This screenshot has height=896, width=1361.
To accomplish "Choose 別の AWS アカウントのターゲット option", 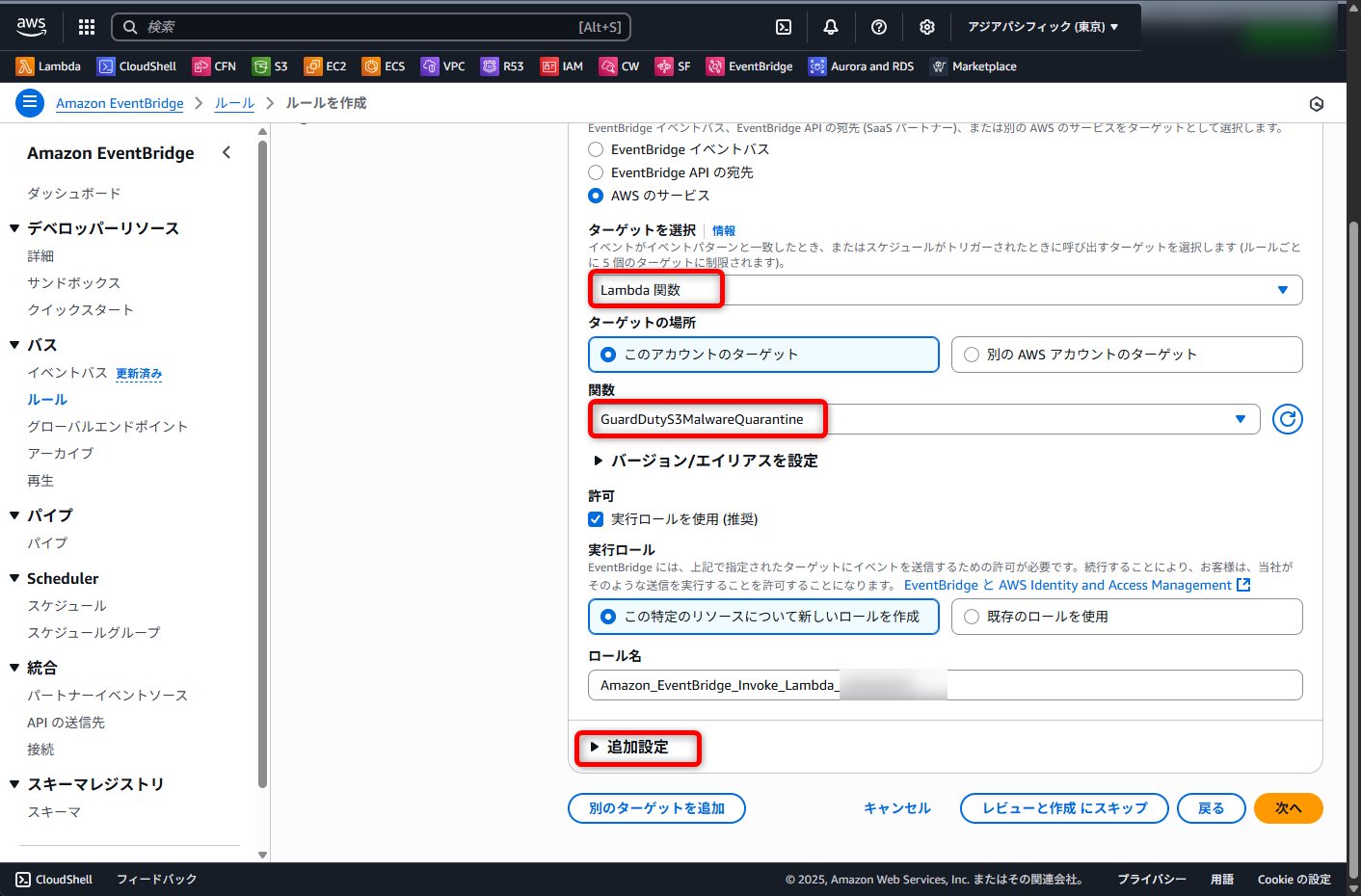I will (1127, 355).
